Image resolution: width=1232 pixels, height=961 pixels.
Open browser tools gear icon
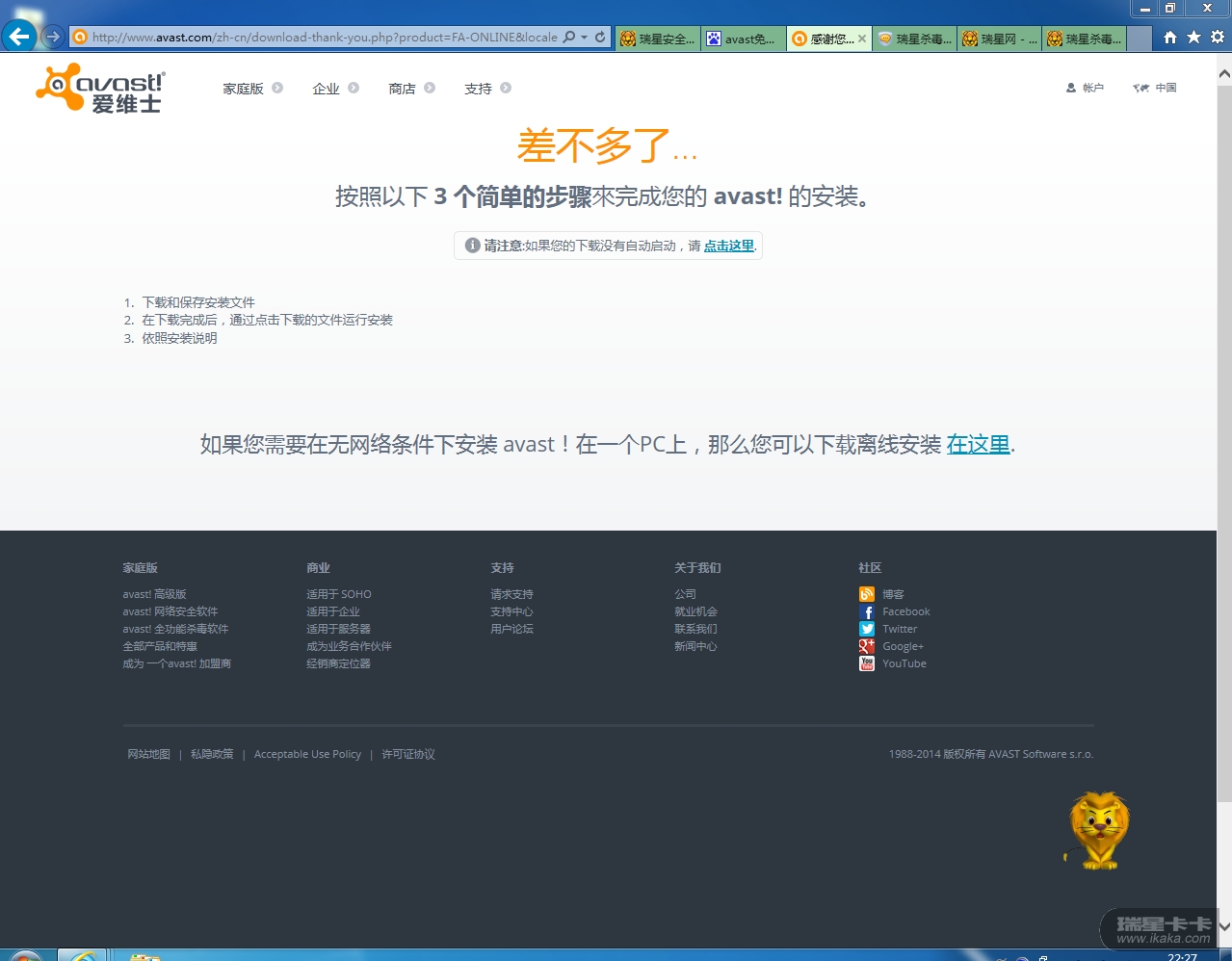coord(1218,37)
